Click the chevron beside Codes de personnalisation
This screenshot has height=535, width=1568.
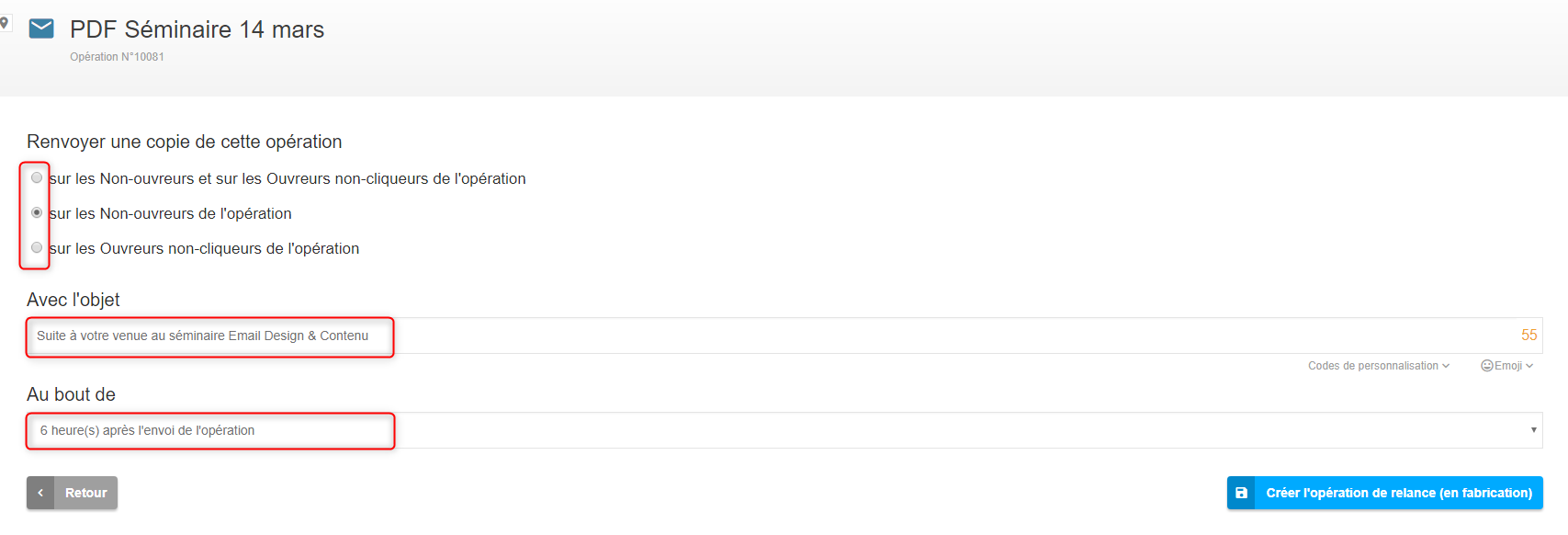[x=1446, y=366]
